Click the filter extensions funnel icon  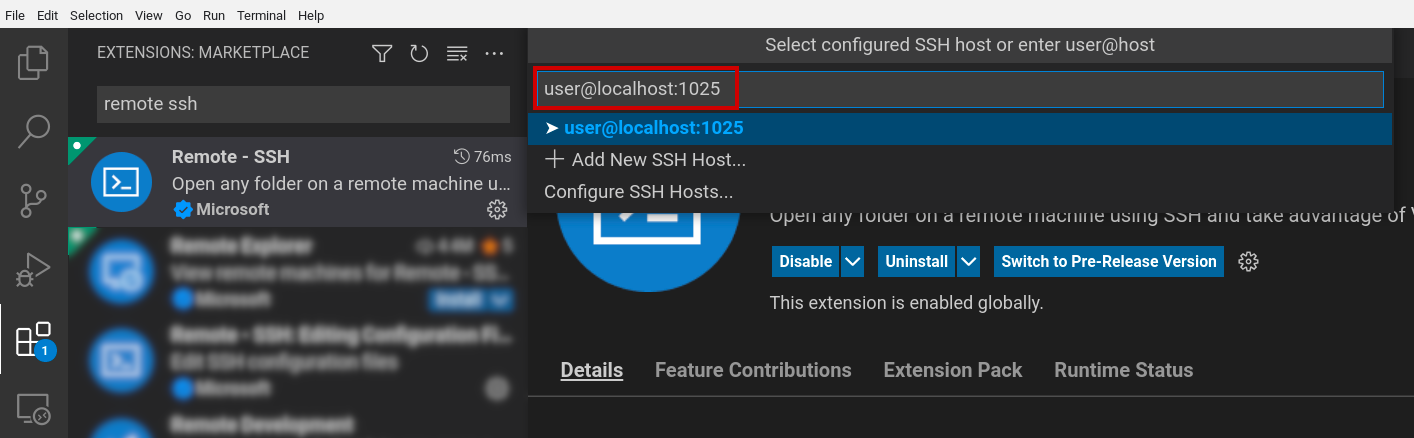click(x=382, y=53)
